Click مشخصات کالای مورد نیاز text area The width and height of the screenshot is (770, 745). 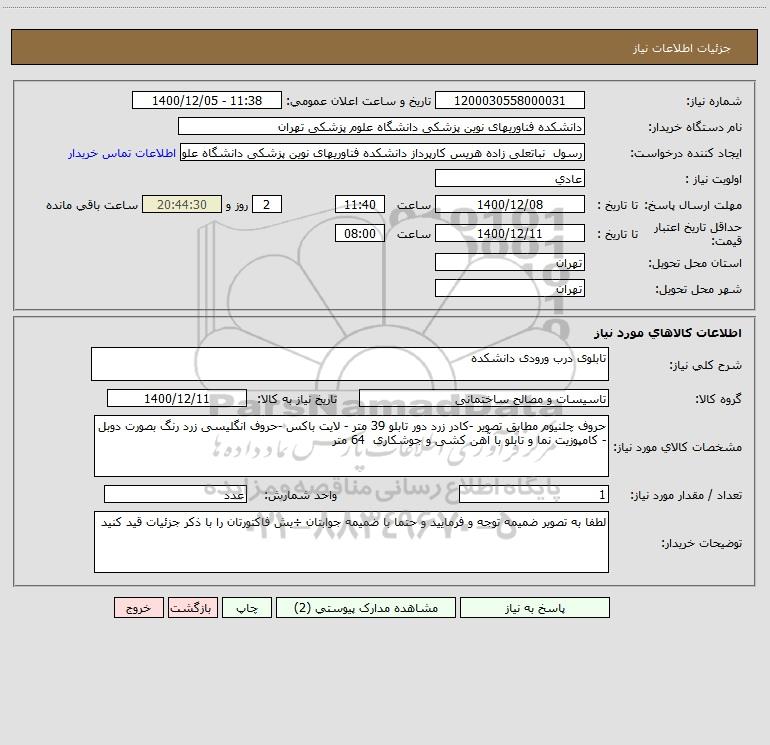[x=351, y=446]
